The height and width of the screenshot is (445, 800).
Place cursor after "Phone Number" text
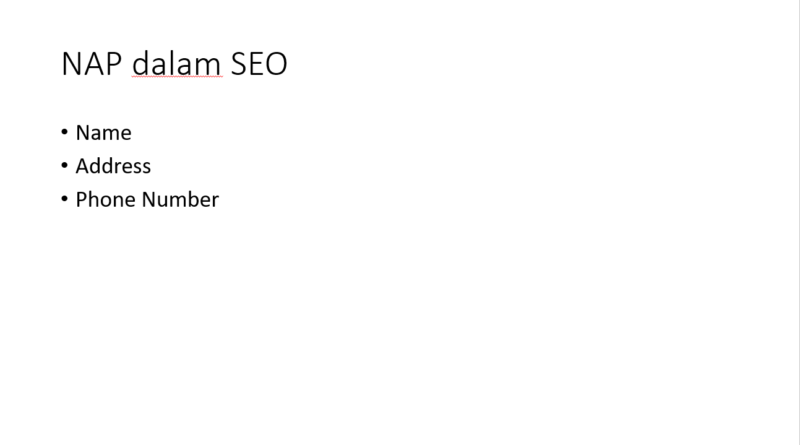[220, 199]
